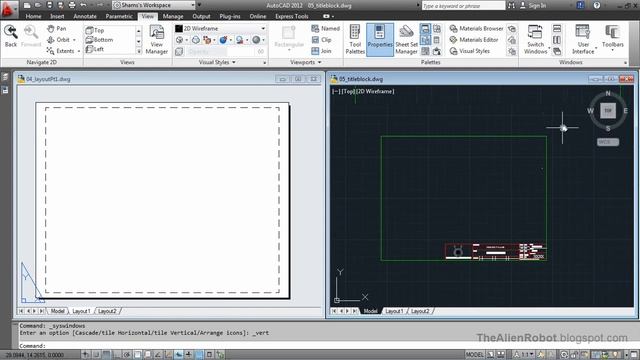Viewport: 640px width, 360px height.
Task: Open Materials Editor
Action: click(474, 40)
